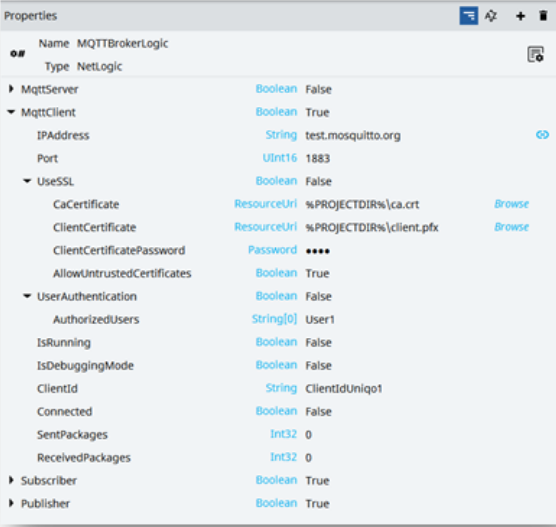Select the ClientCertificatePassword label
The width and height of the screenshot is (556, 527).
119,250
